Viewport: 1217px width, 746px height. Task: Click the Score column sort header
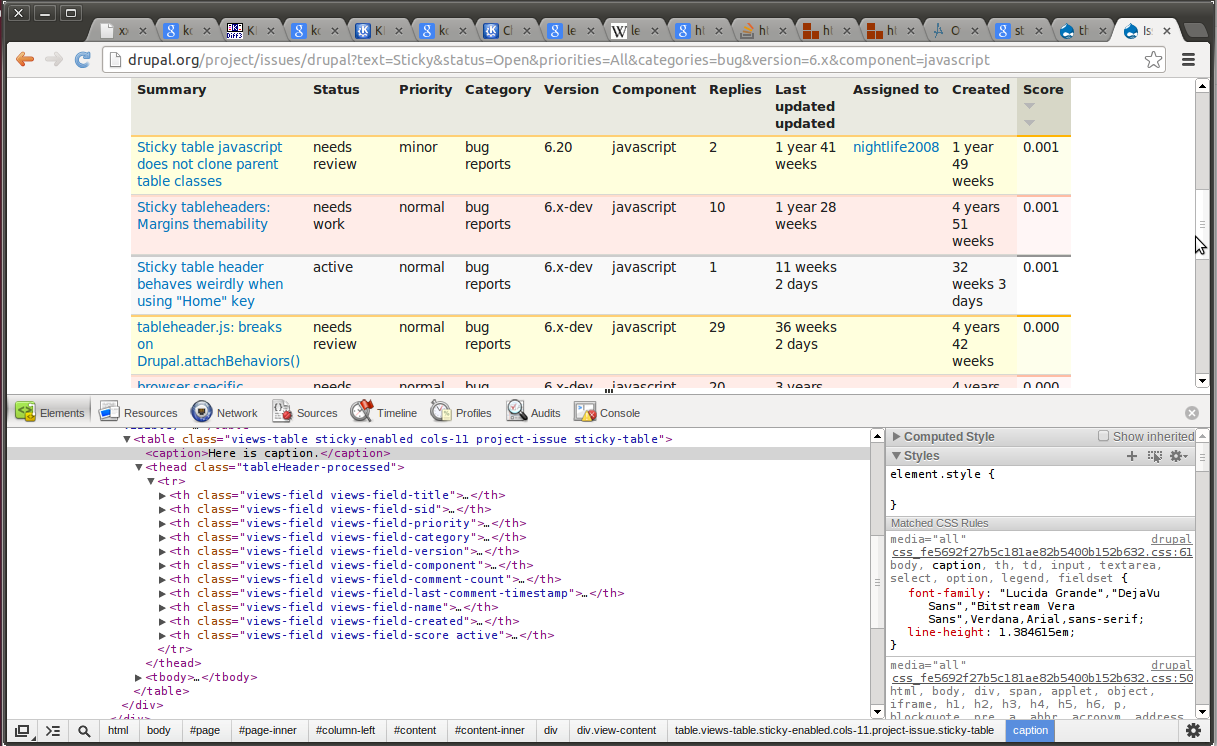pos(1042,89)
